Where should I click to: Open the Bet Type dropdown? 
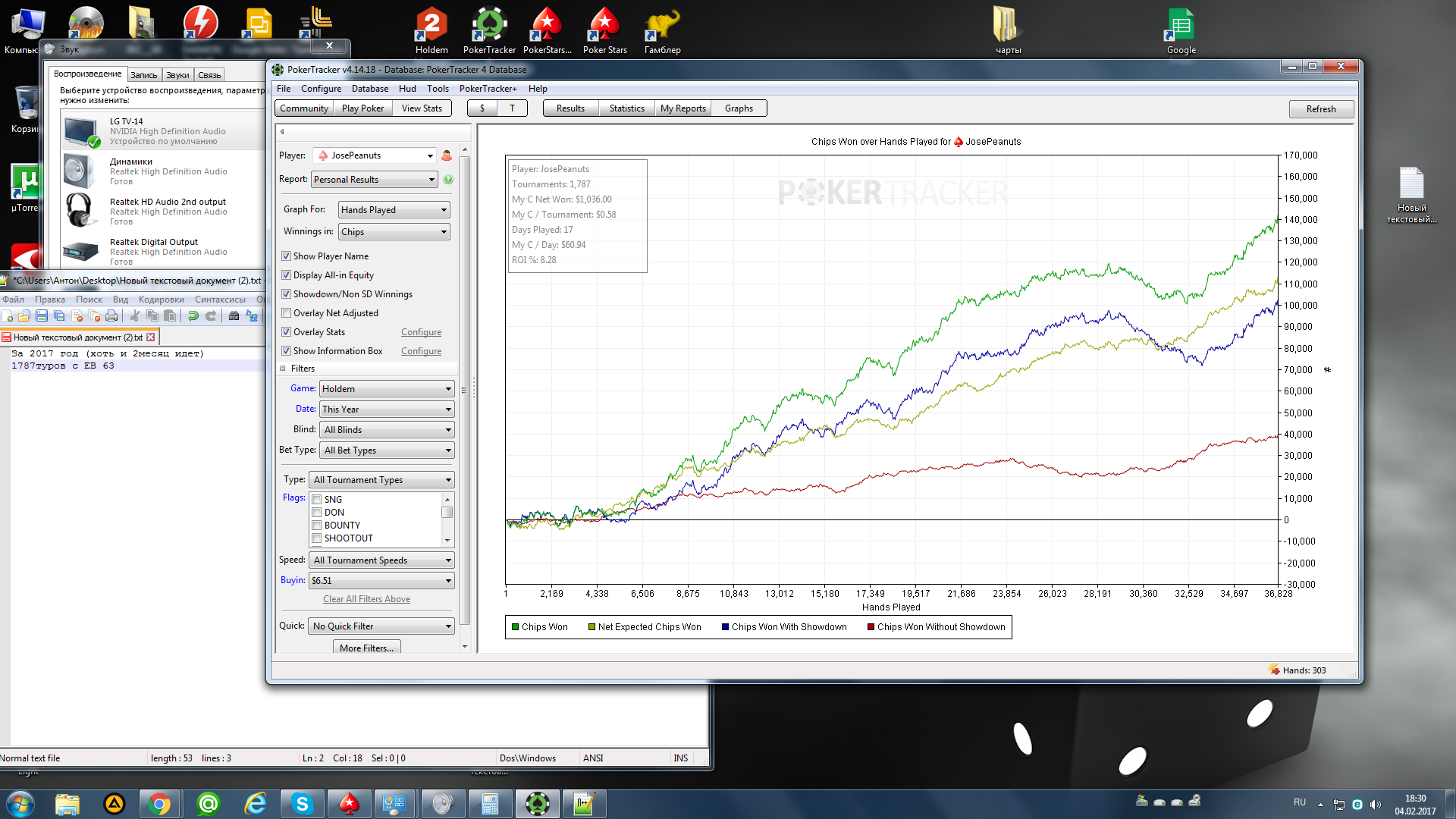click(x=387, y=450)
